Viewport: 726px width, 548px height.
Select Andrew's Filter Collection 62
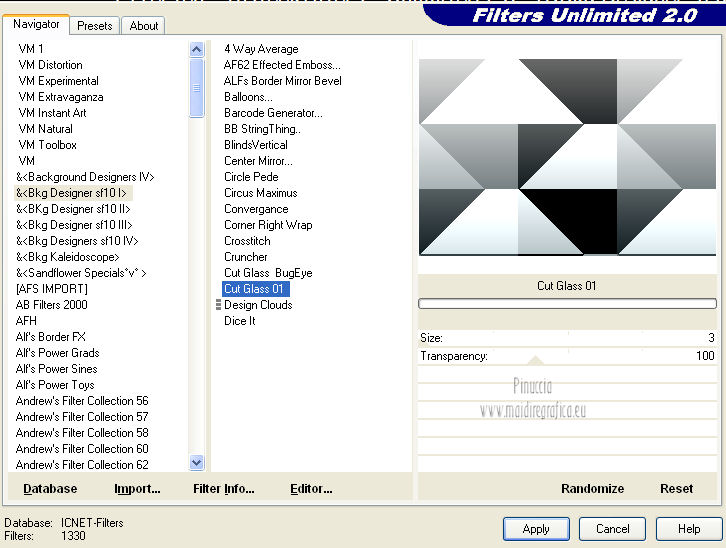[82, 465]
